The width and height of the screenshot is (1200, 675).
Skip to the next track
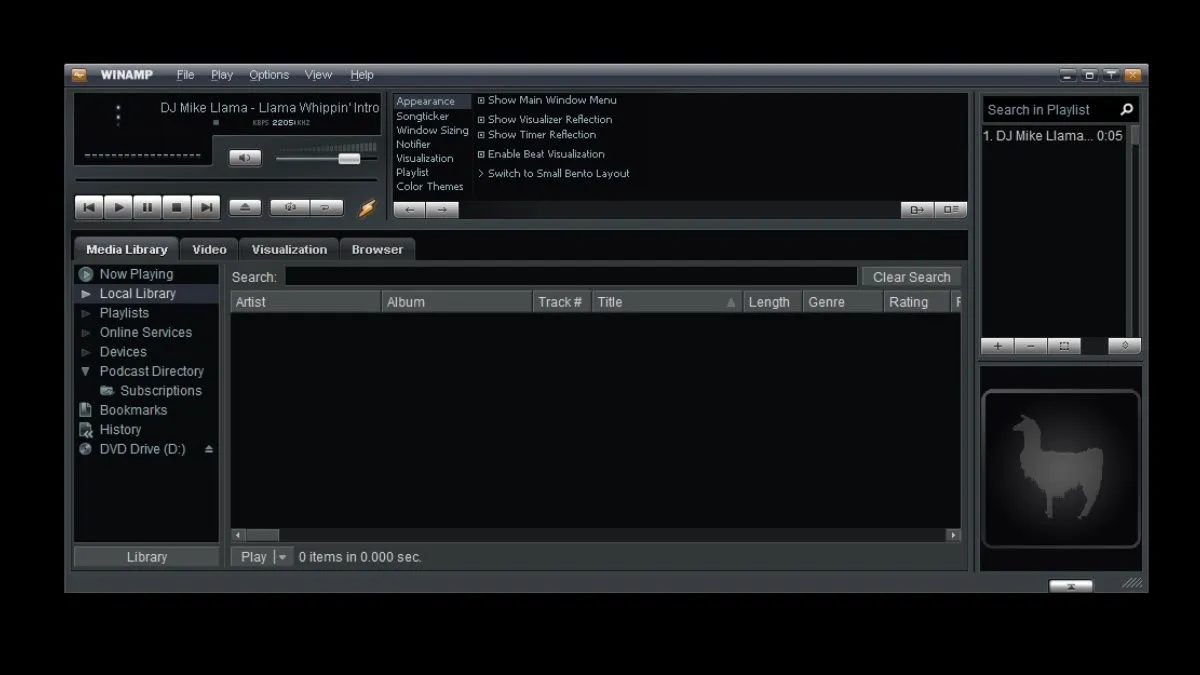click(206, 207)
